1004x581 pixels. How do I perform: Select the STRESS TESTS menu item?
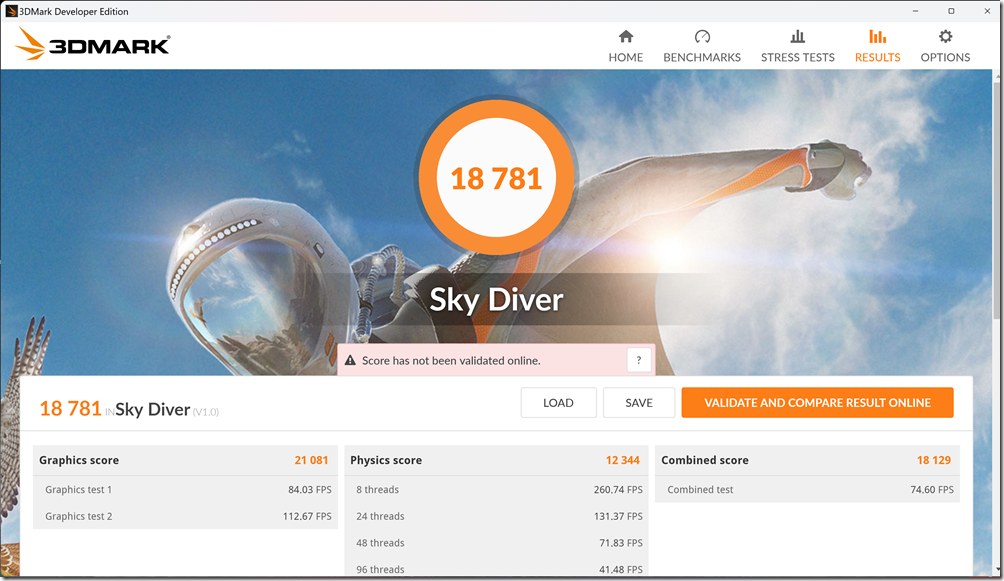797,57
